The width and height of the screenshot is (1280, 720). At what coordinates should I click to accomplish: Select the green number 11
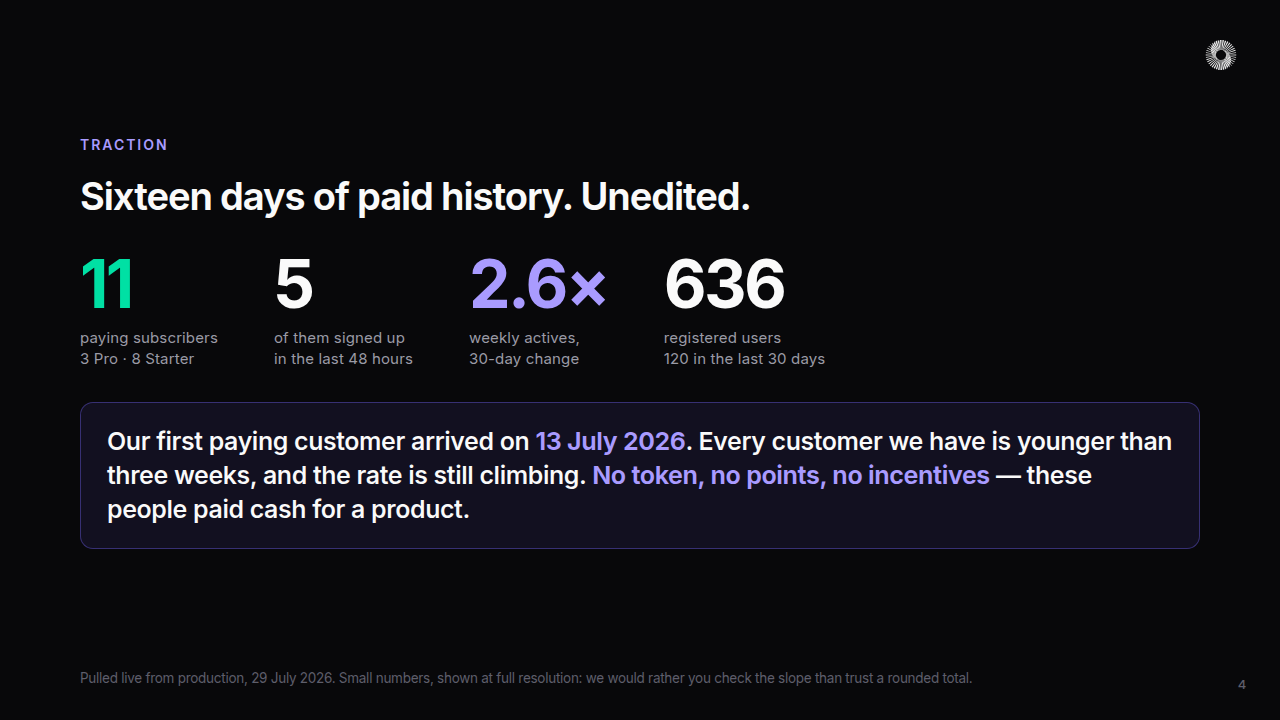coord(106,284)
